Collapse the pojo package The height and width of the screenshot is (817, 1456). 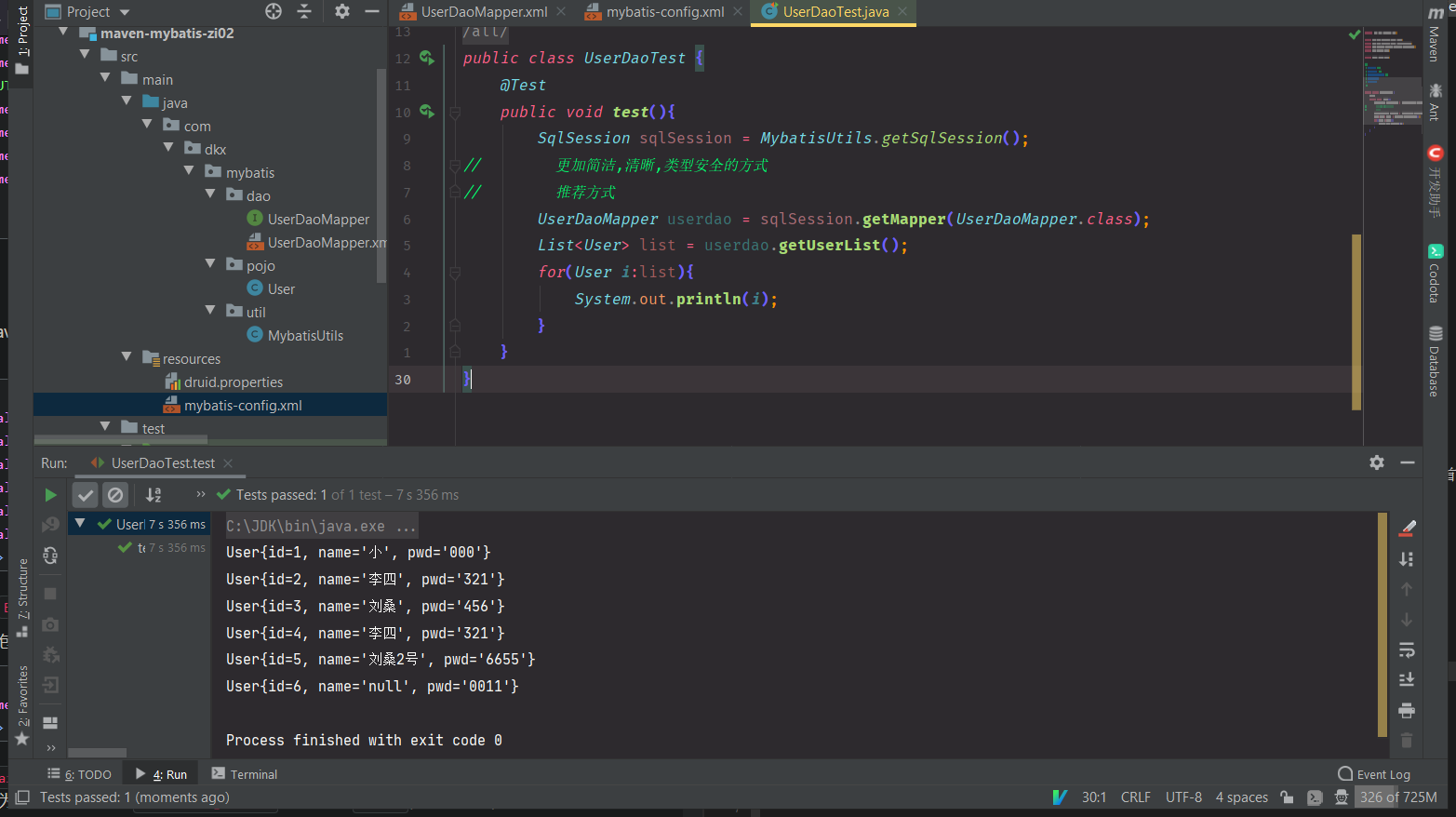click(x=210, y=264)
